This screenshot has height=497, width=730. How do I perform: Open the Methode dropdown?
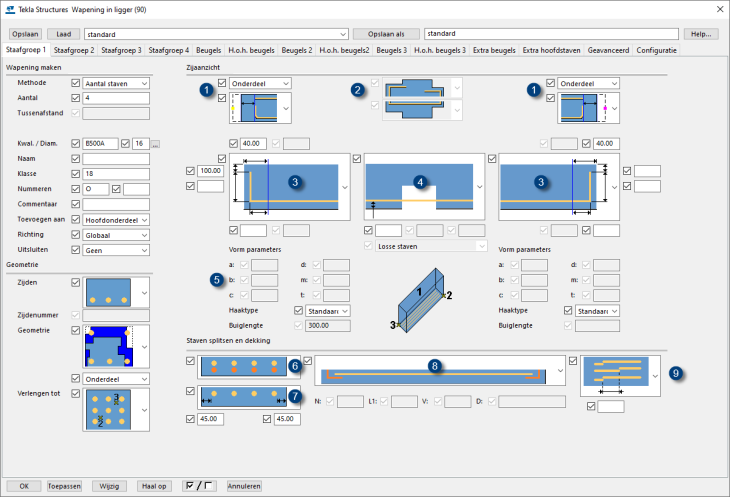[x=116, y=82]
